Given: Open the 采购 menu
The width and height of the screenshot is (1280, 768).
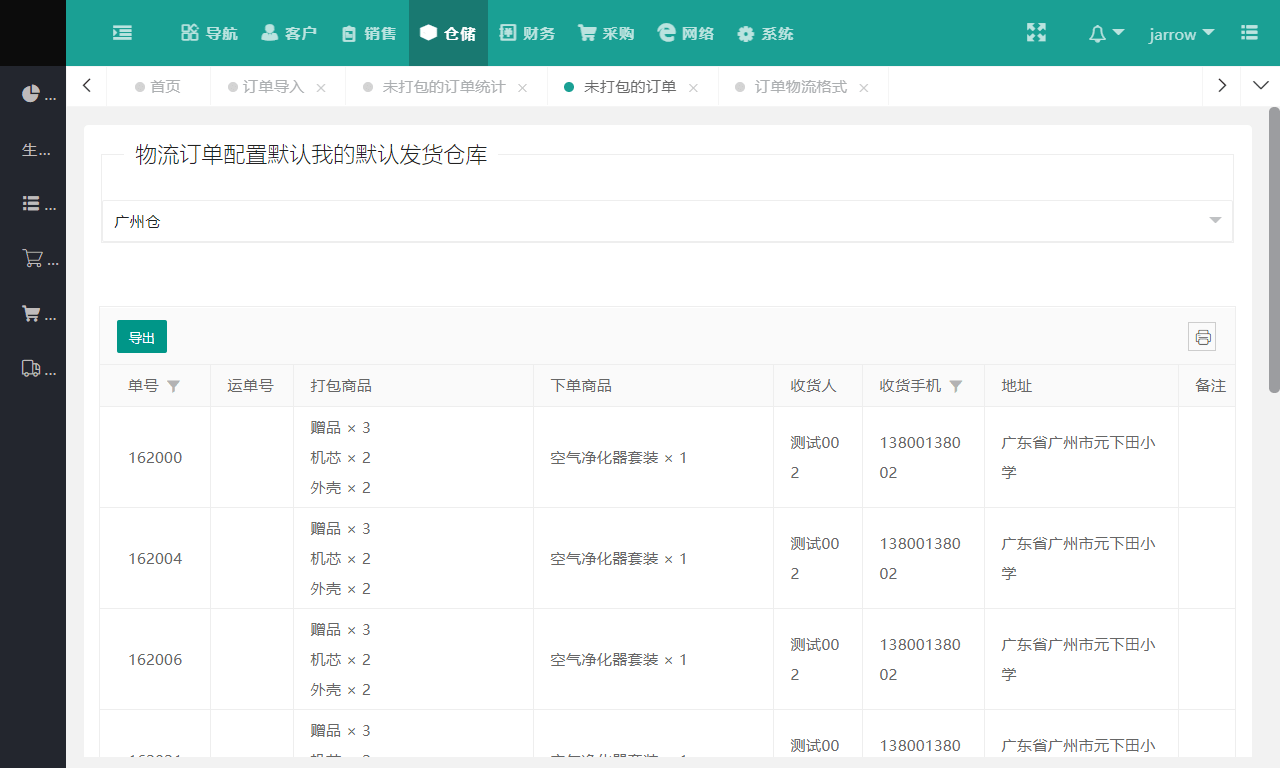Looking at the screenshot, I should pos(605,33).
